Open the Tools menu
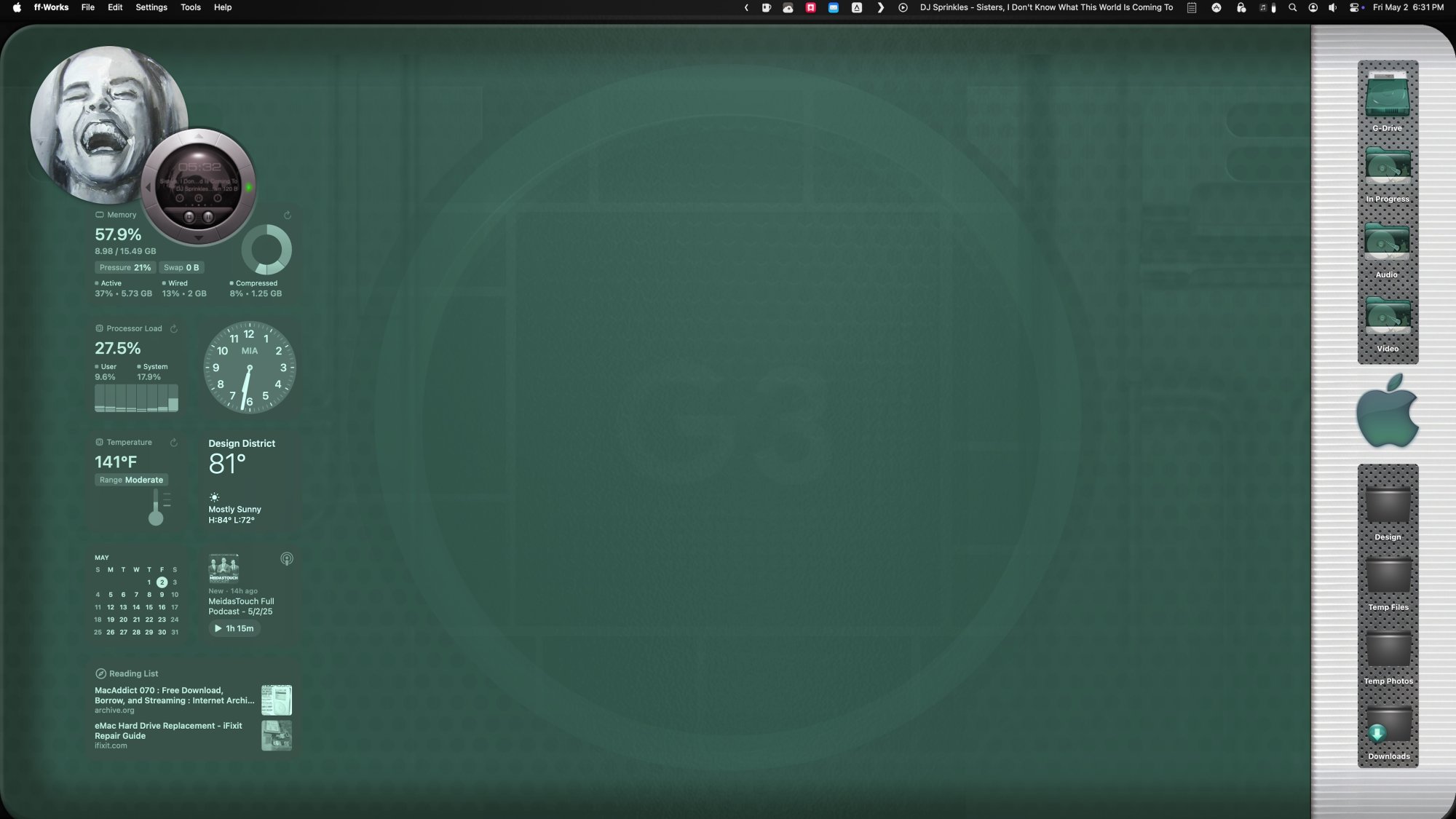 tap(190, 7)
